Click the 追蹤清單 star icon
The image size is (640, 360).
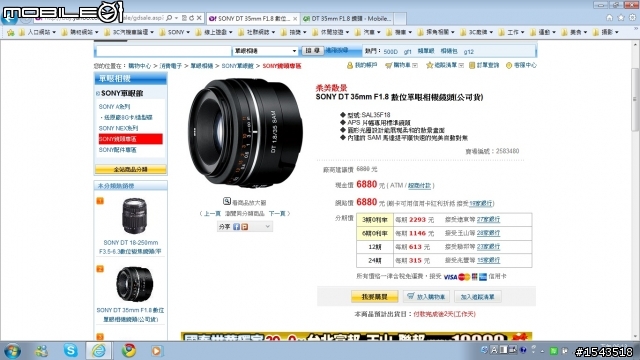point(429,65)
